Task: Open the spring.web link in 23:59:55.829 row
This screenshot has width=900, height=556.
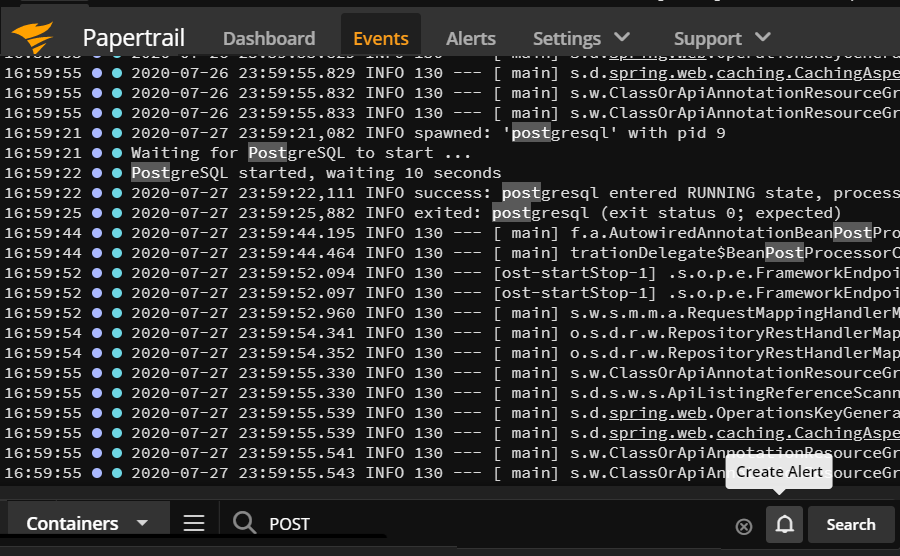Action: 658,73
